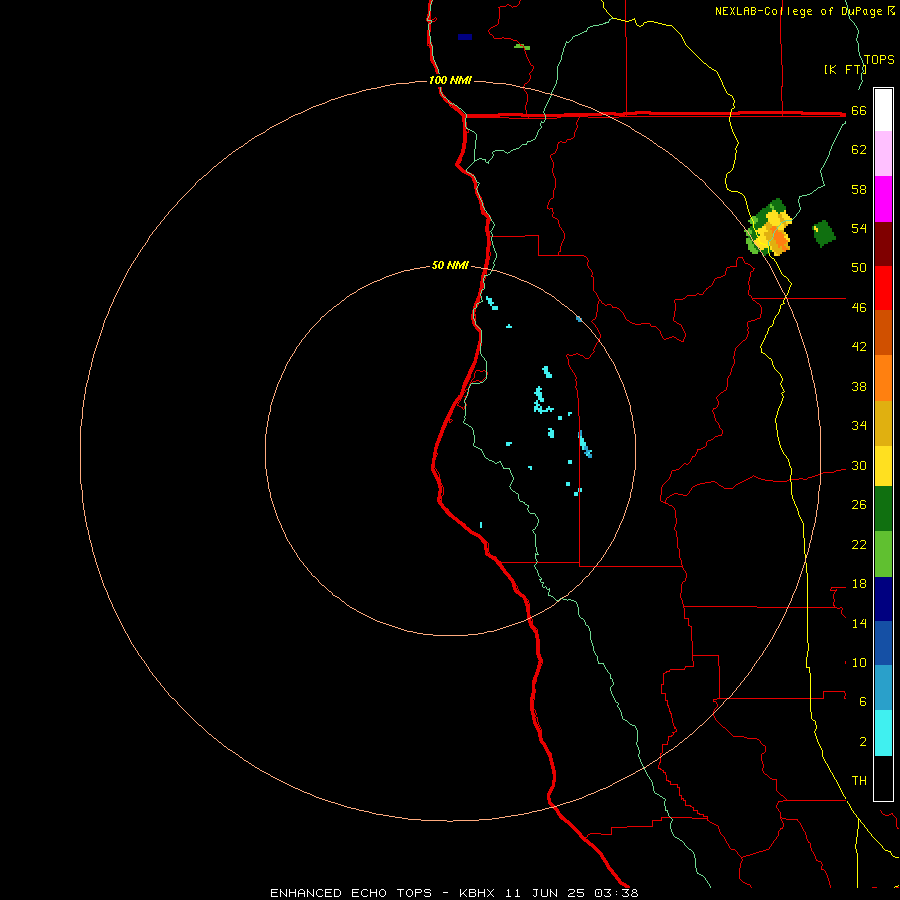This screenshot has width=900, height=900.
Task: Click the 14 legend value
Action: tap(859, 623)
